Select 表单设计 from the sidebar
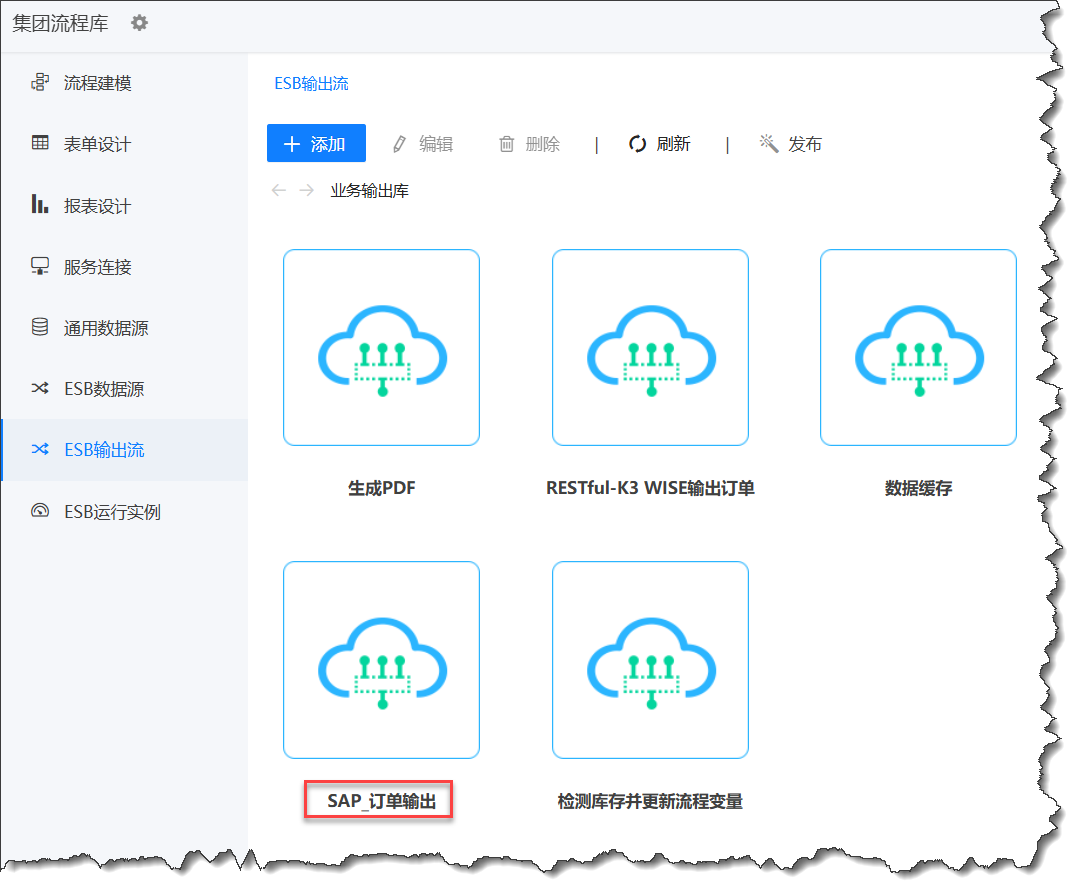Viewport: 1084px width, 894px height. click(97, 144)
